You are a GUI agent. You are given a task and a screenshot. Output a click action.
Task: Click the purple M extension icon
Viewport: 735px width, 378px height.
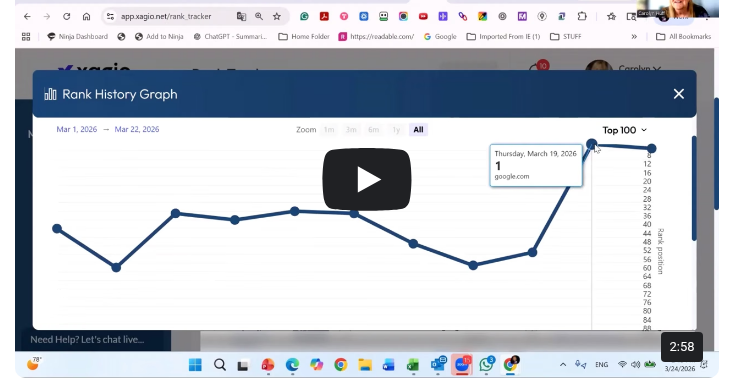coord(522,16)
